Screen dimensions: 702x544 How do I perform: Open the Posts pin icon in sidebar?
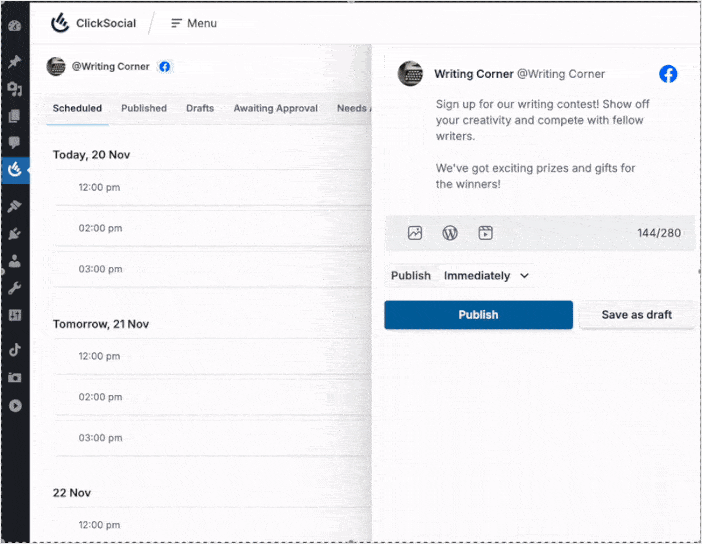[x=15, y=62]
